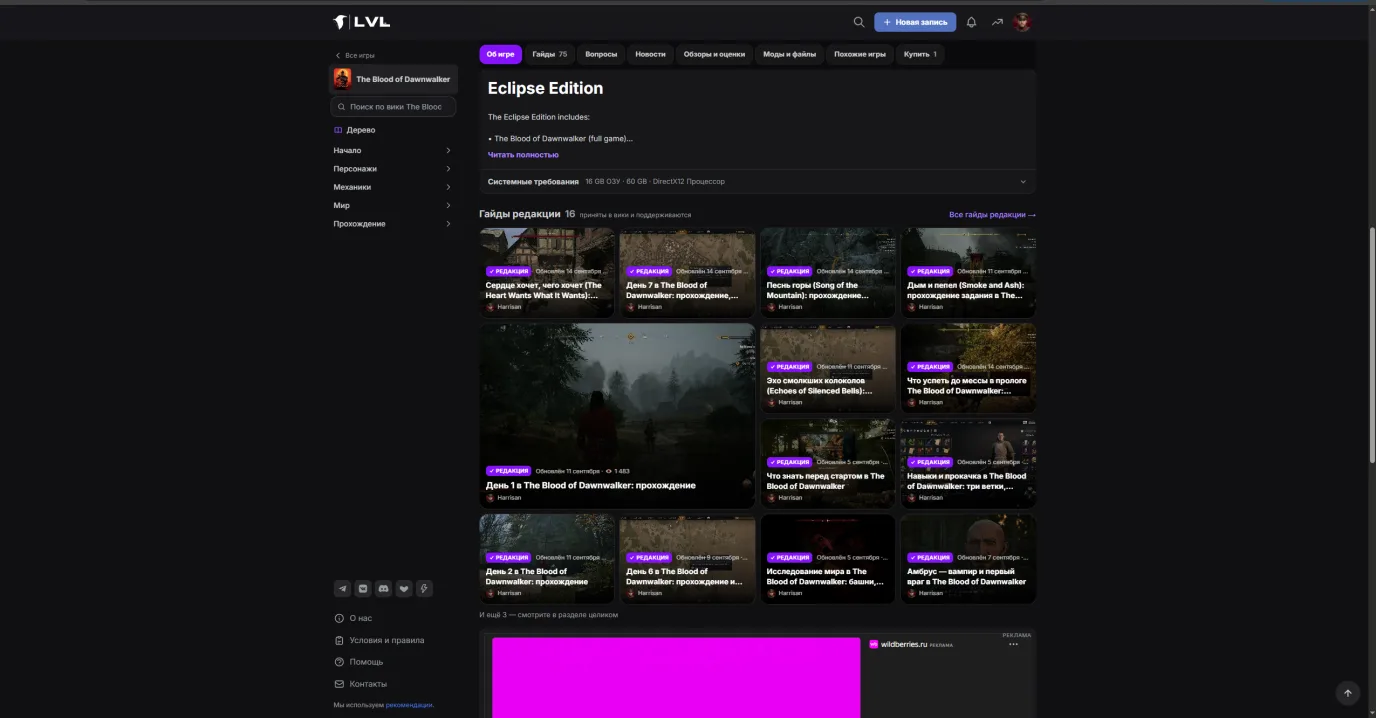This screenshot has width=1376, height=718.
Task: Expand the Механики sidebar section
Action: pyautogui.click(x=393, y=187)
